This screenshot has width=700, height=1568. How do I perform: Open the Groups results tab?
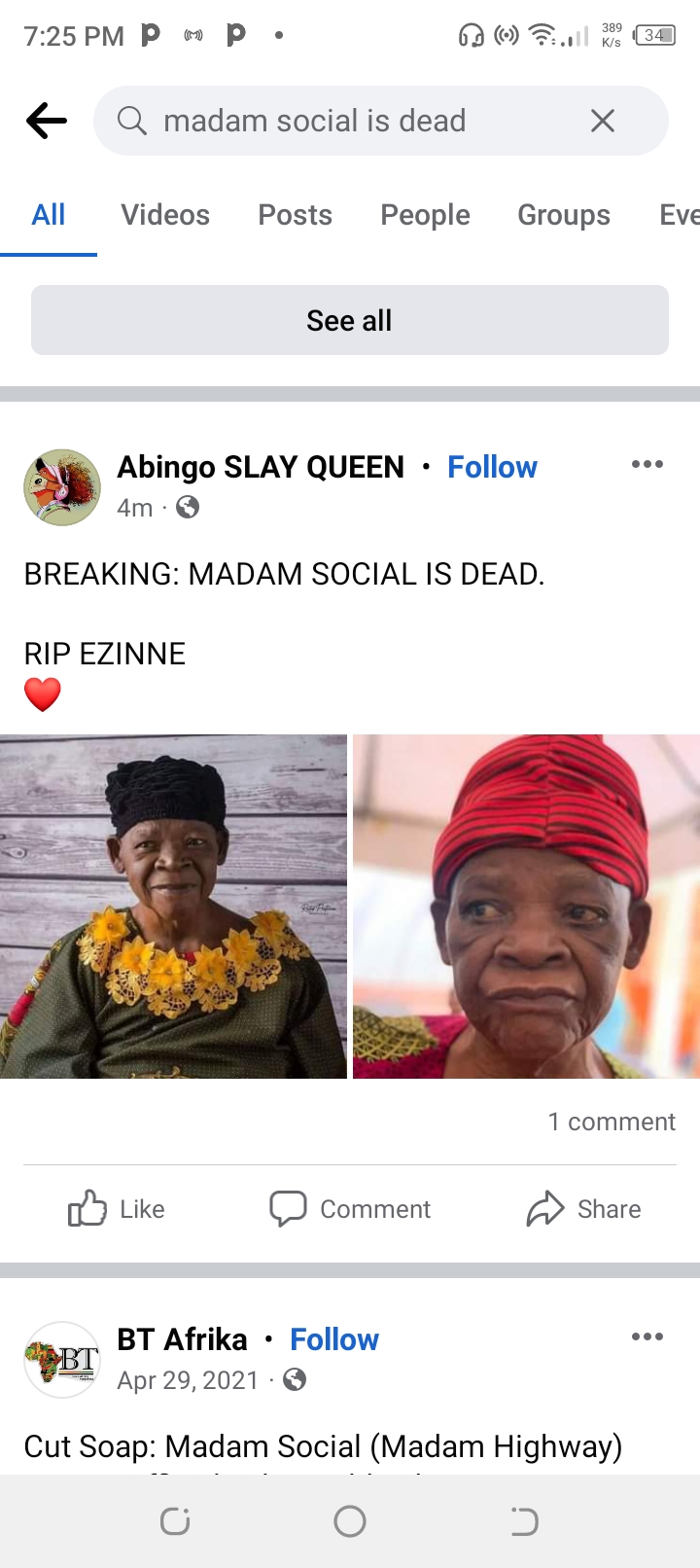click(563, 215)
